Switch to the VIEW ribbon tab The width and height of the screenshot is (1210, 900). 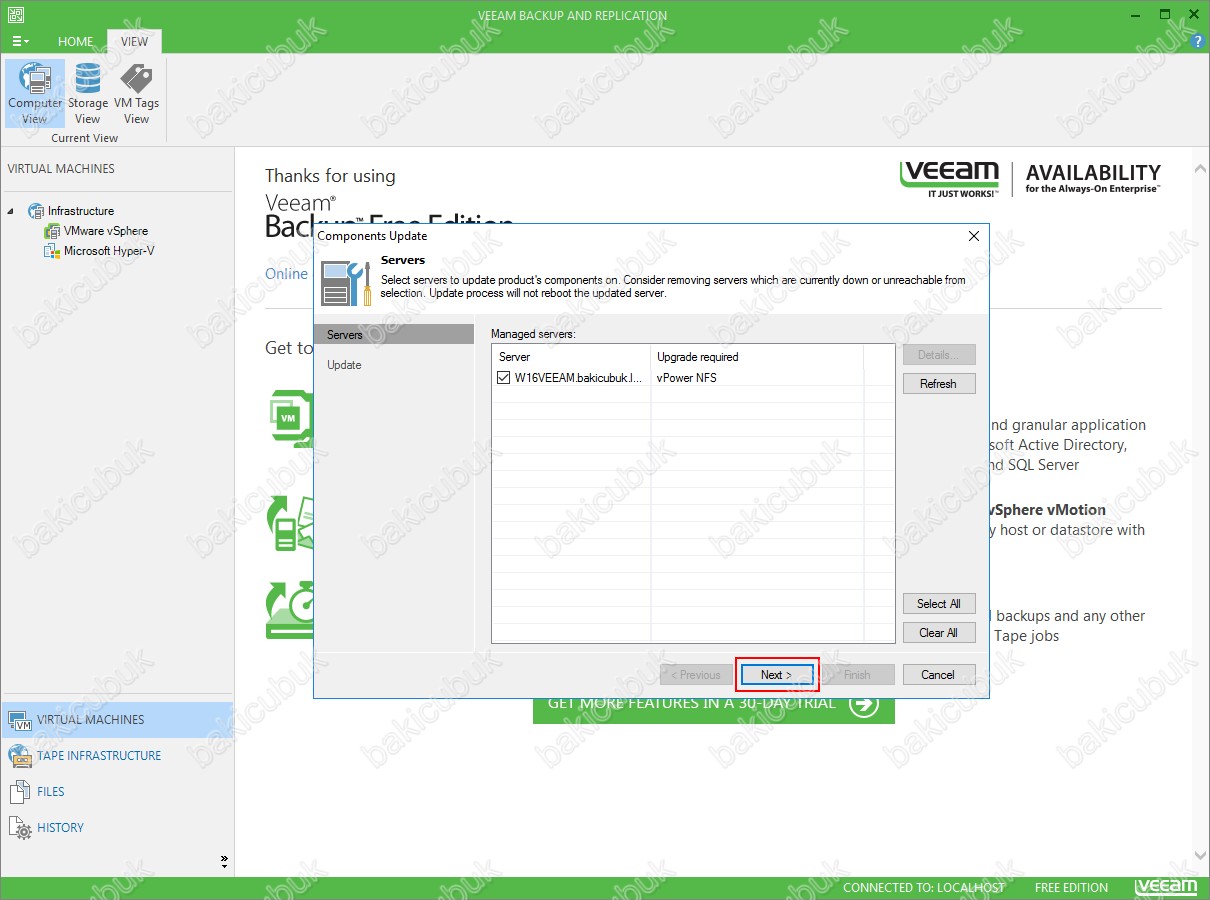pos(134,41)
